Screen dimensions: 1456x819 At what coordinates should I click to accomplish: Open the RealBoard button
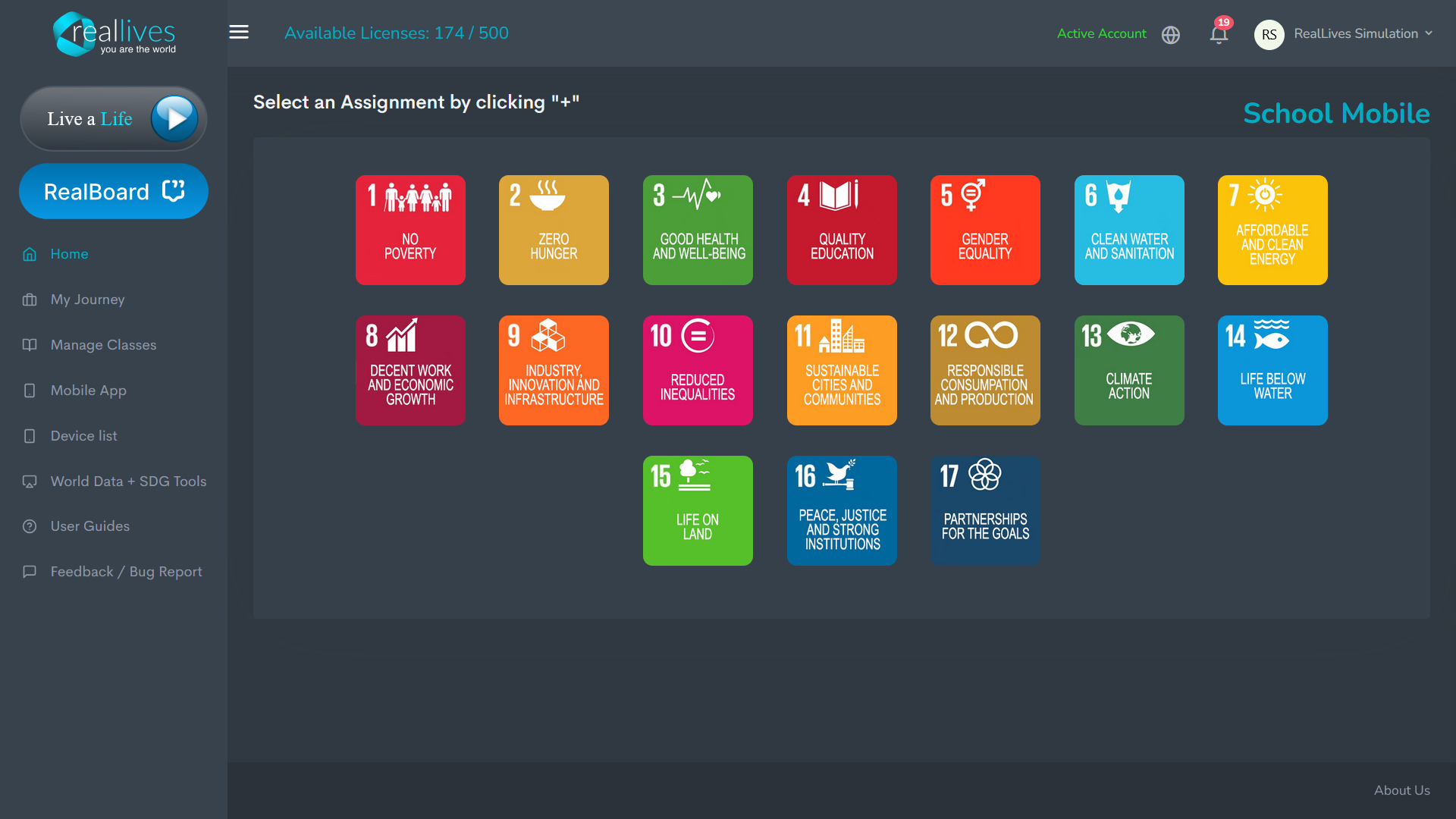point(114,191)
